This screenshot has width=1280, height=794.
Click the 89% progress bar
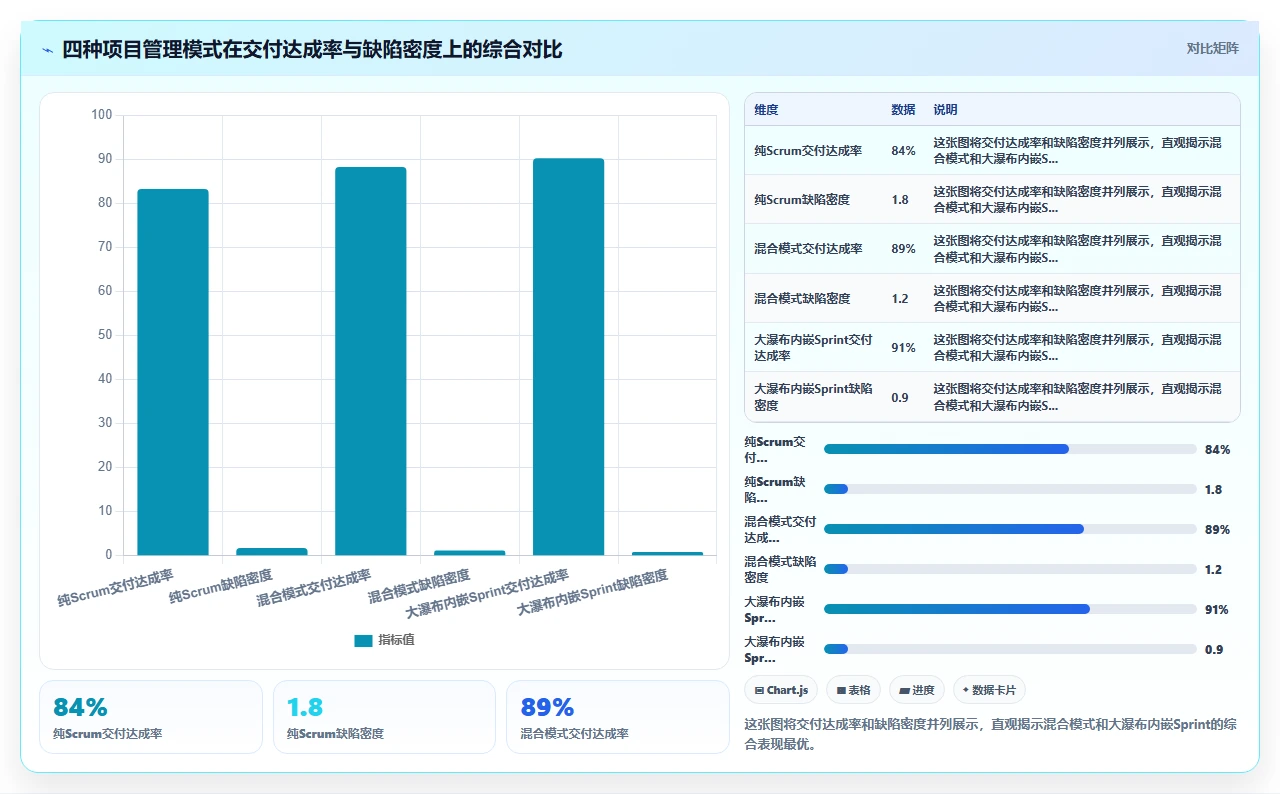point(1010,529)
